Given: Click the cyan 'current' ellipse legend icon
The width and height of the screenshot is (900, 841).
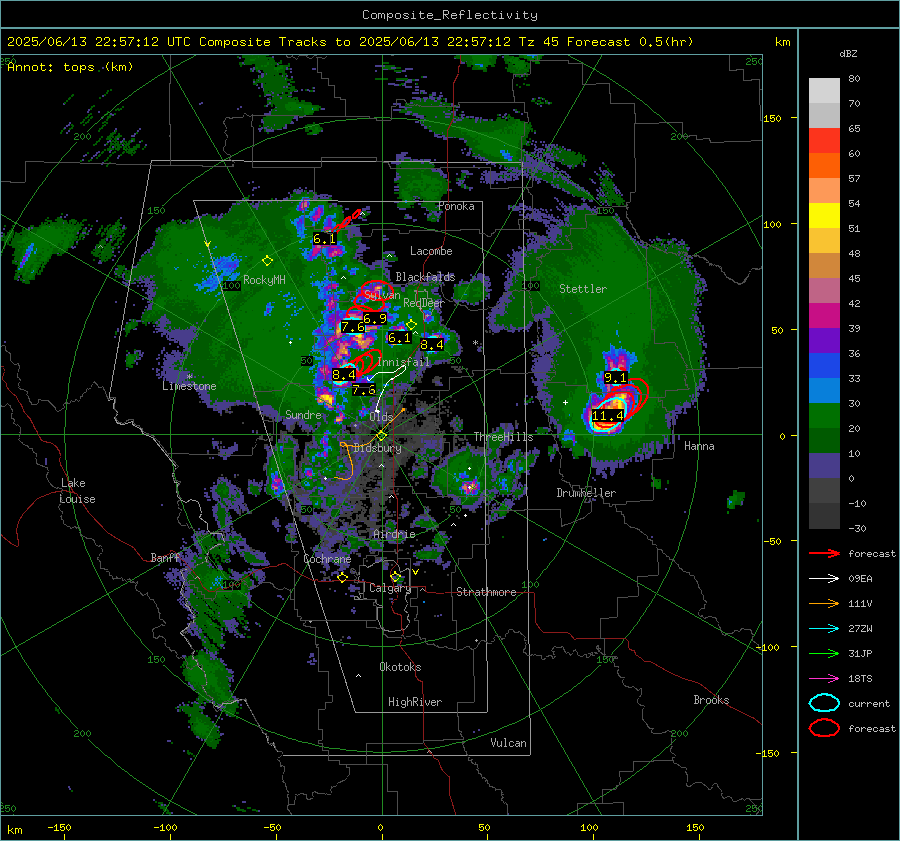Looking at the screenshot, I should click(824, 703).
